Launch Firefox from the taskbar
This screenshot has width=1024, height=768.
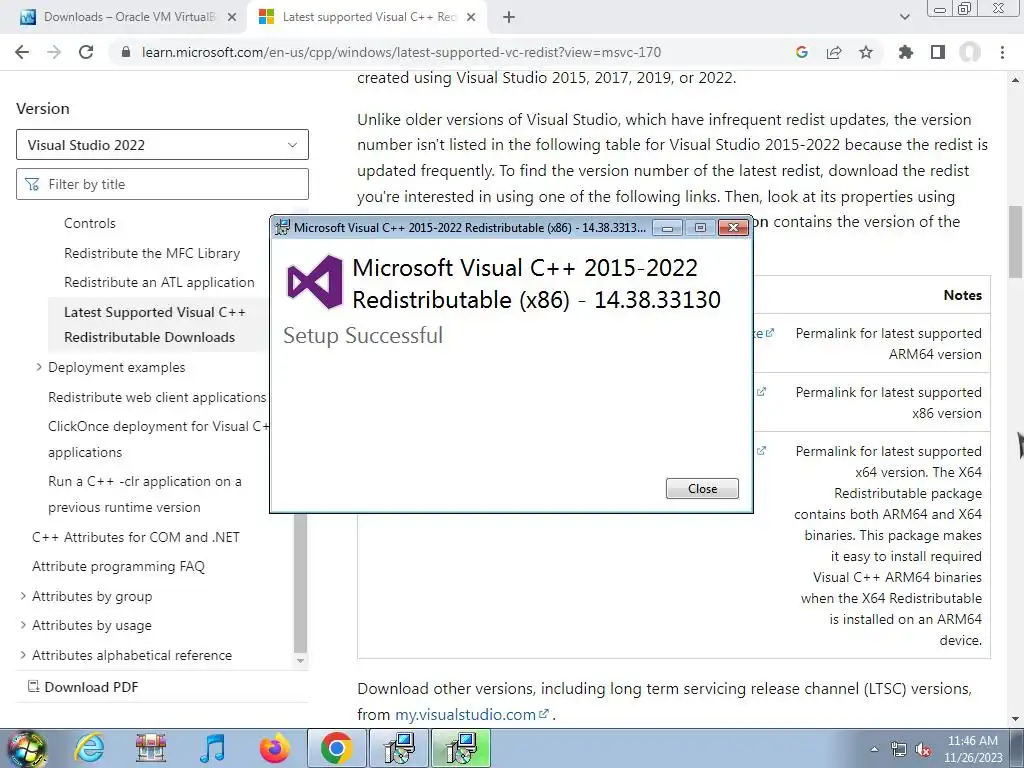[274, 748]
